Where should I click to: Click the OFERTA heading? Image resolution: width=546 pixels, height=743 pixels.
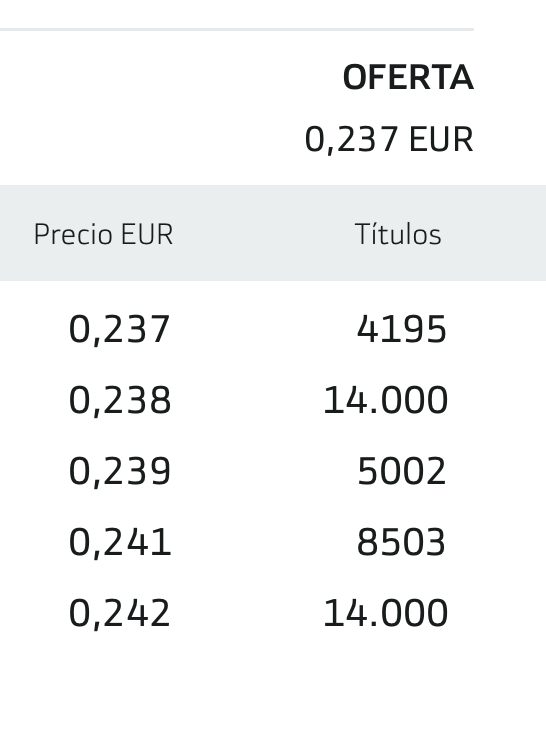408,77
